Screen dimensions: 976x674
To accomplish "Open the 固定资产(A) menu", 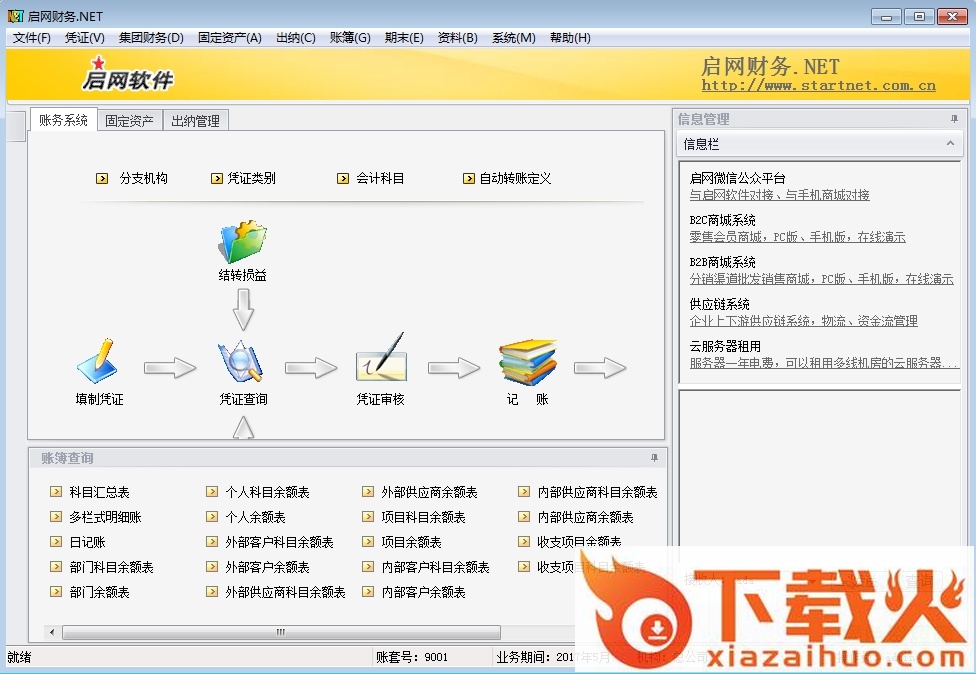I will click(230, 38).
